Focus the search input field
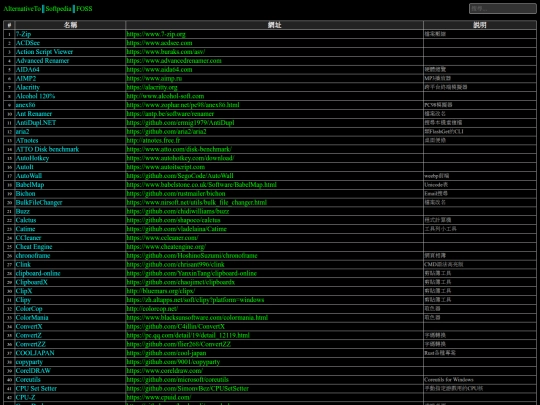 [x=502, y=9]
